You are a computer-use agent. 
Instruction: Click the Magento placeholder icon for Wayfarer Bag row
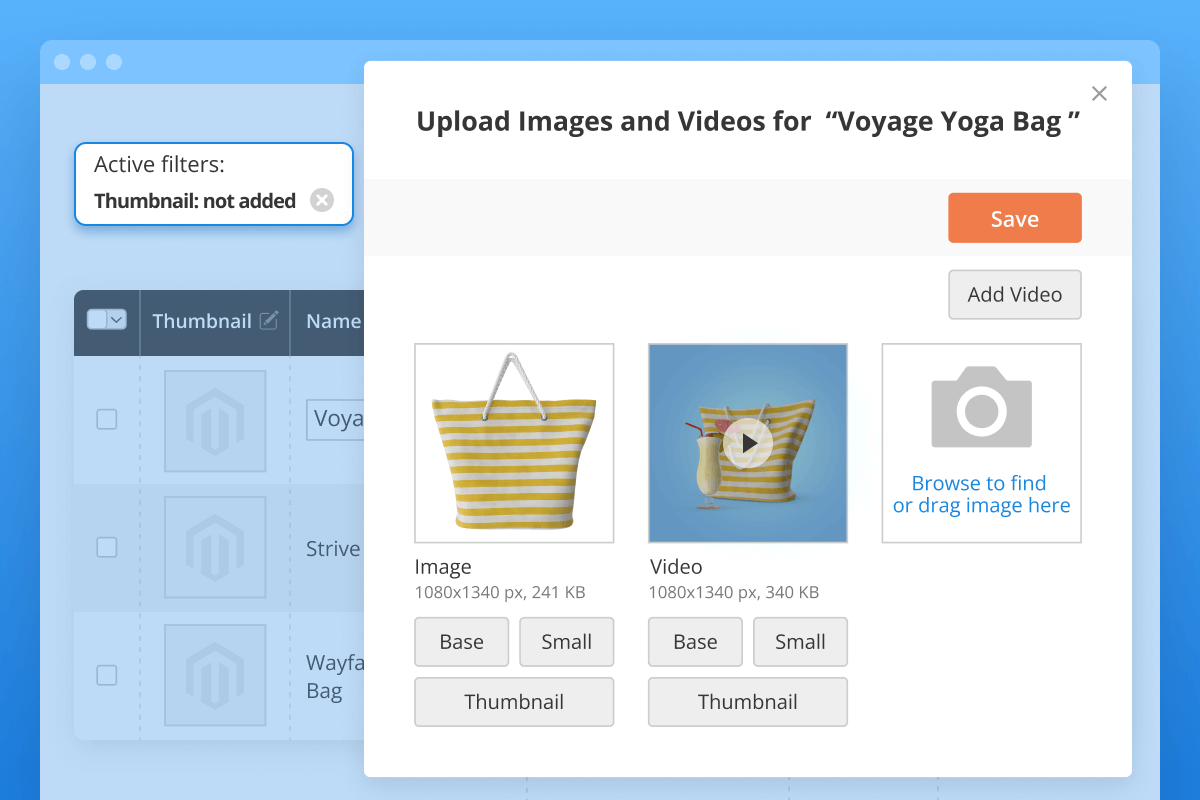pyautogui.click(x=215, y=675)
